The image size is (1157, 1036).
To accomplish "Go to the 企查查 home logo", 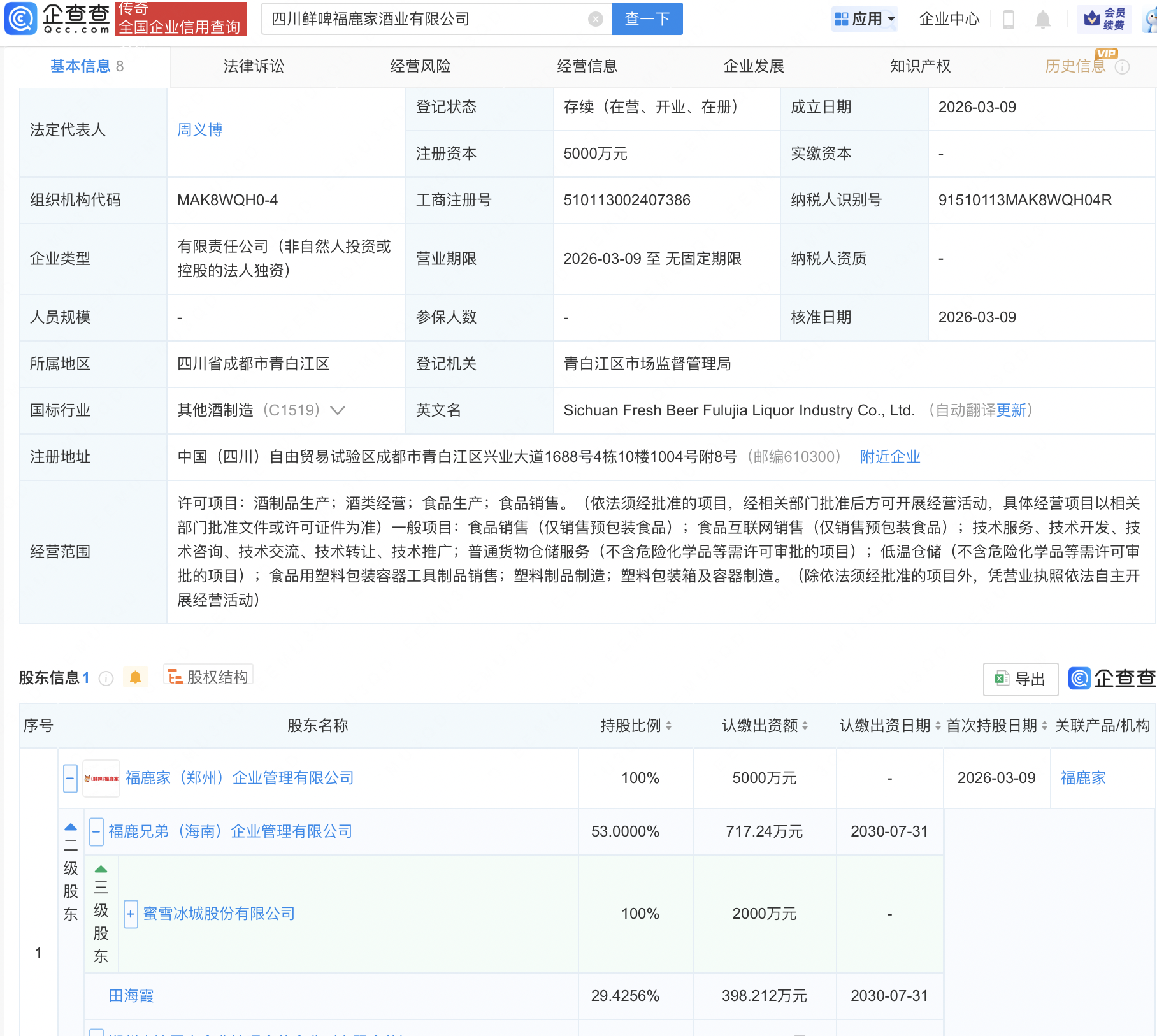I will click(57, 18).
